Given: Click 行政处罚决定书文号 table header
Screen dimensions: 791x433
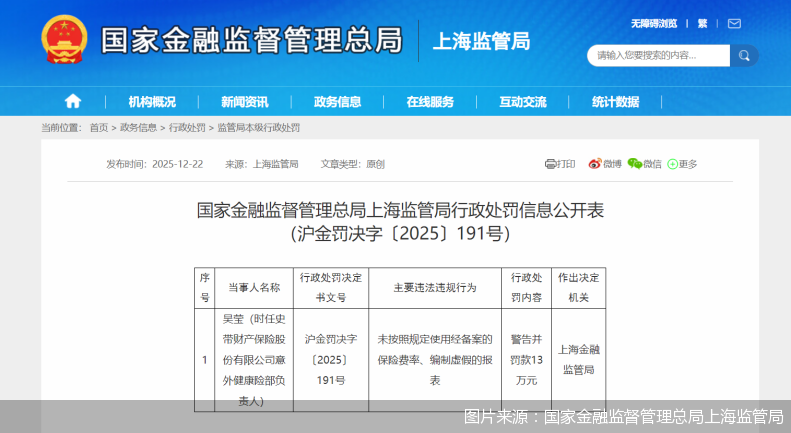Looking at the screenshot, I should click(331, 288).
